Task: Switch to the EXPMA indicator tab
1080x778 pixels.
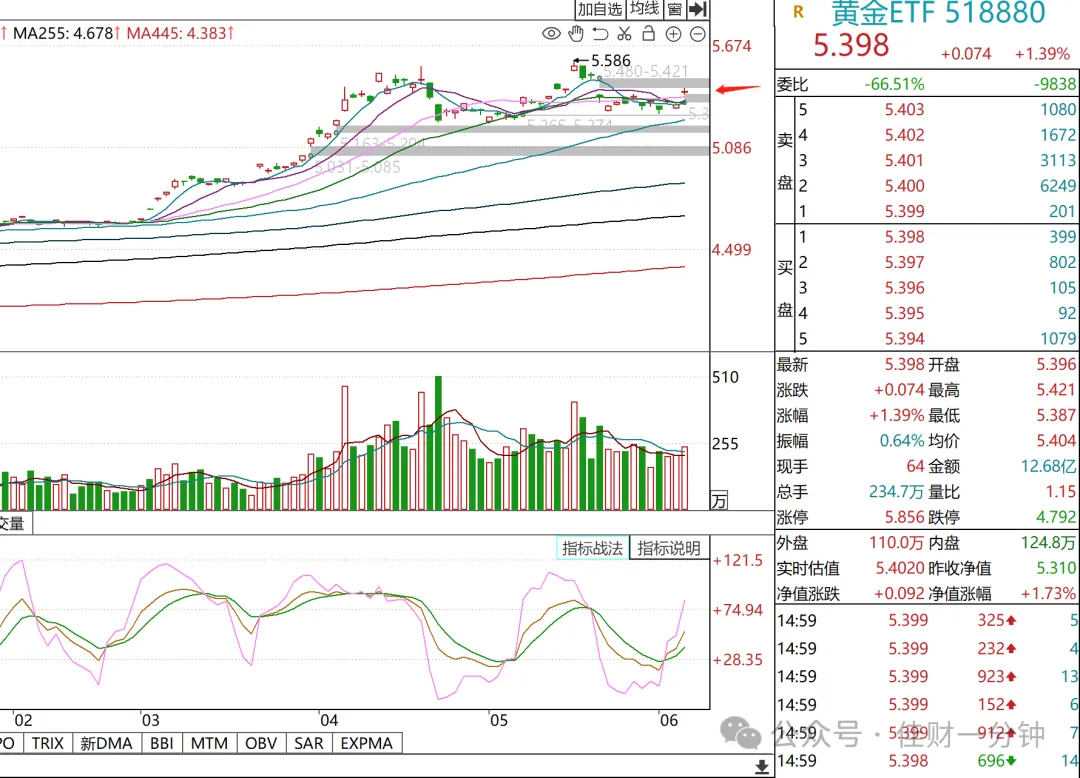Action: pos(366,744)
